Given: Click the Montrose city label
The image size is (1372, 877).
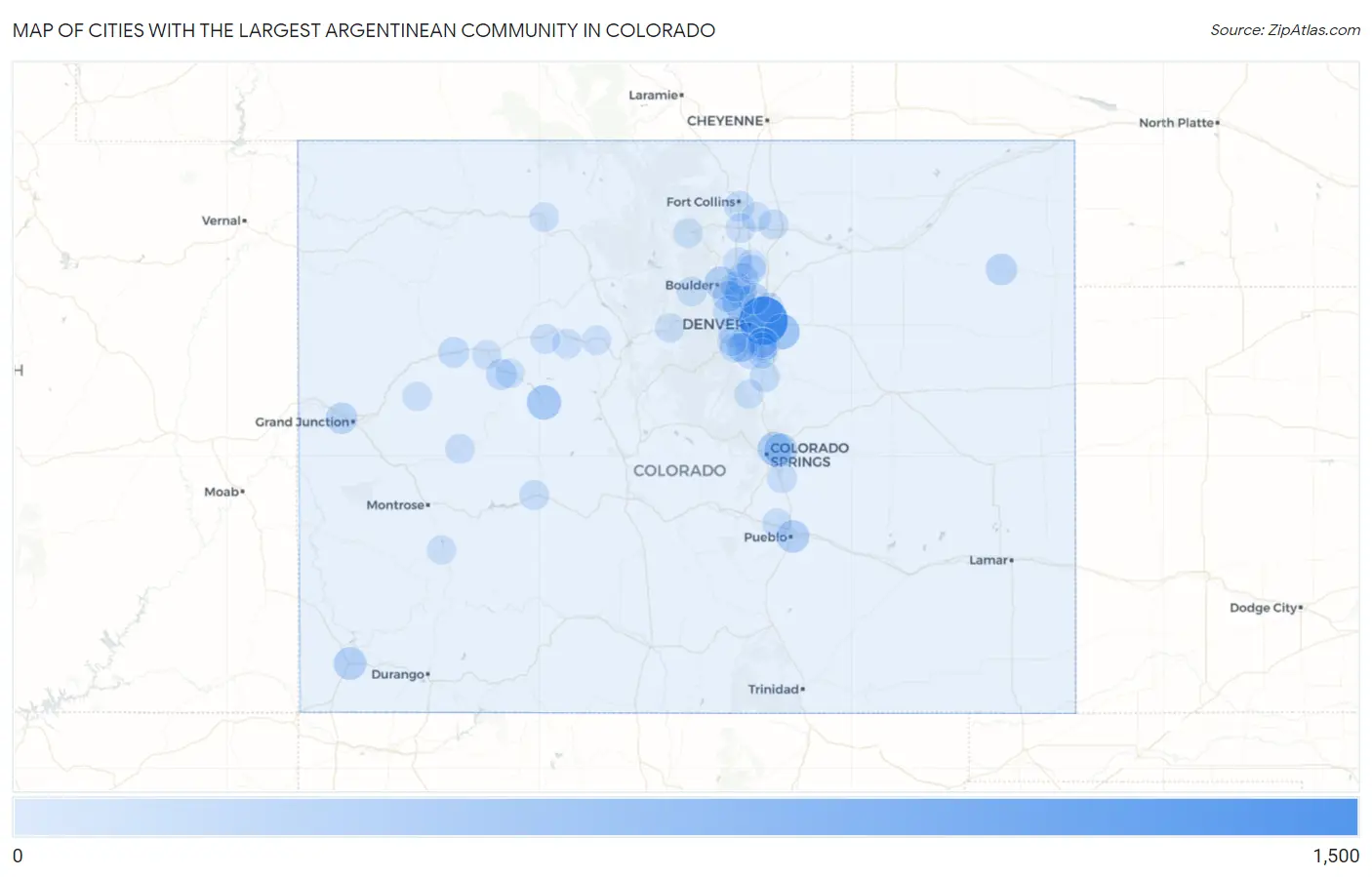Looking at the screenshot, I should coord(397,505).
